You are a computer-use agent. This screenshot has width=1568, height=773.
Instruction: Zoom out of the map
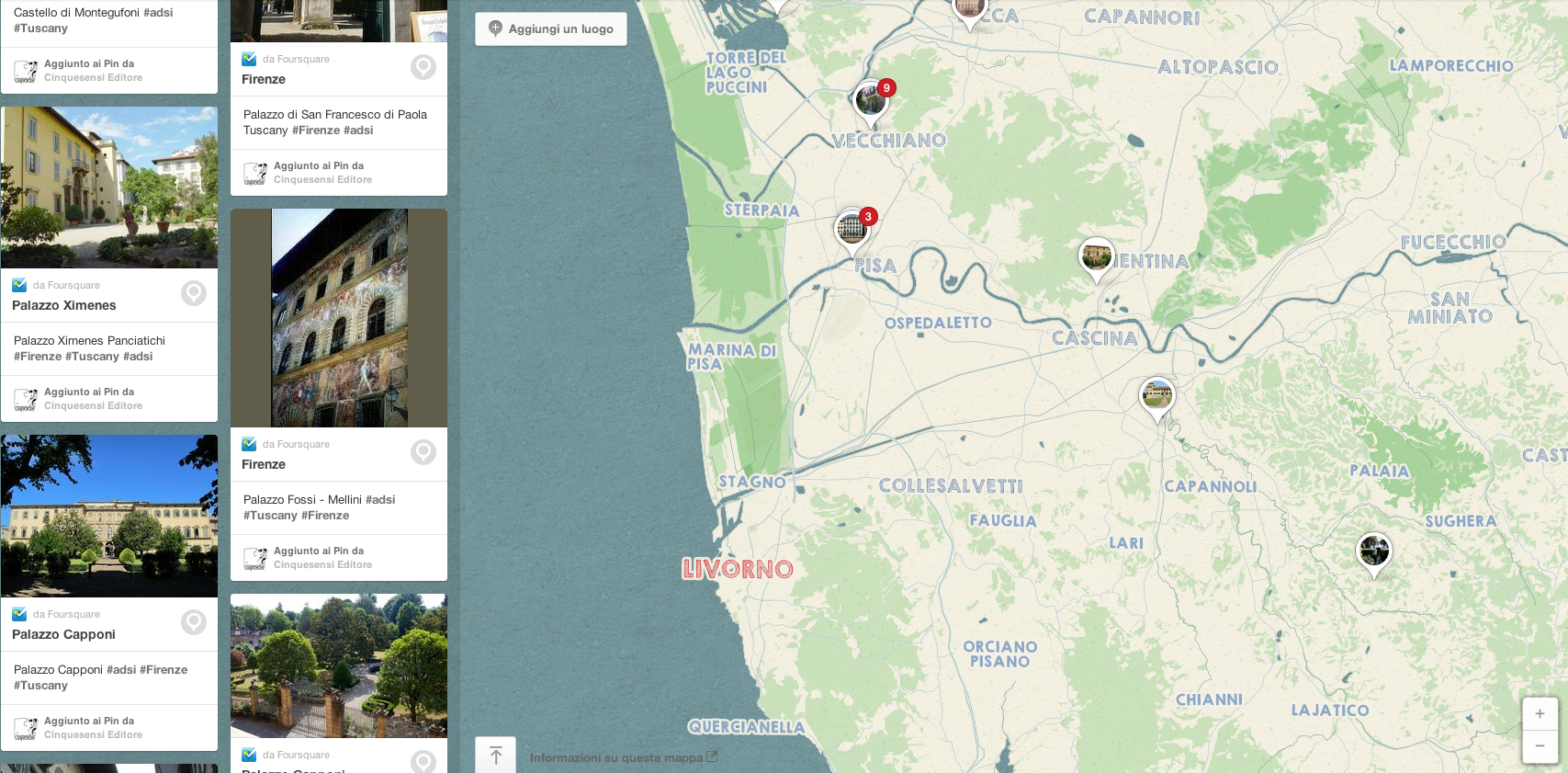coord(1540,745)
